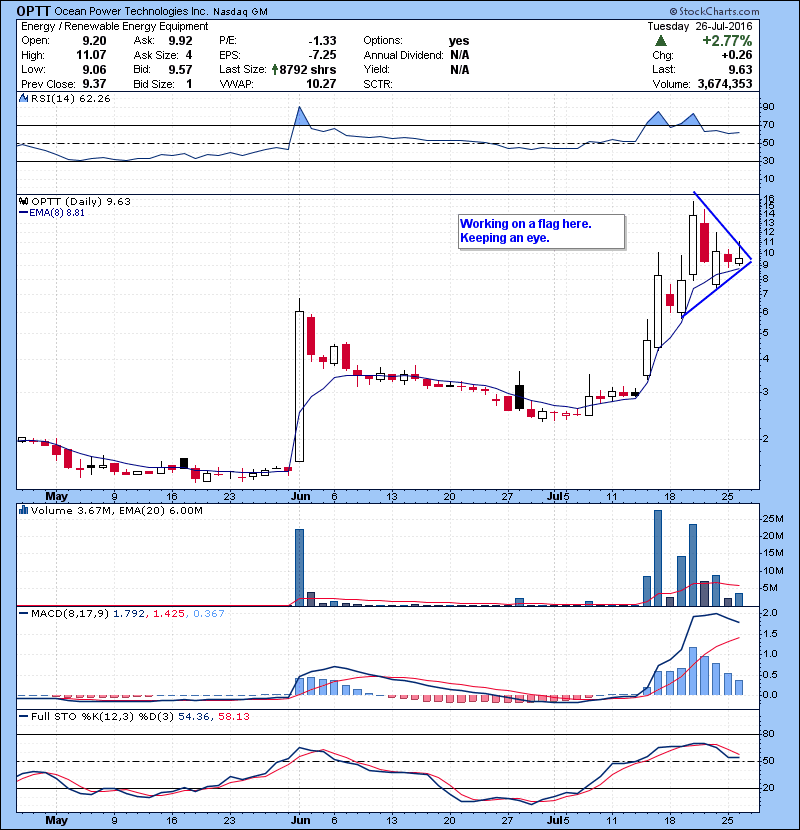This screenshot has height=830, width=800.
Task: Click the Options value yes
Action: pos(459,41)
